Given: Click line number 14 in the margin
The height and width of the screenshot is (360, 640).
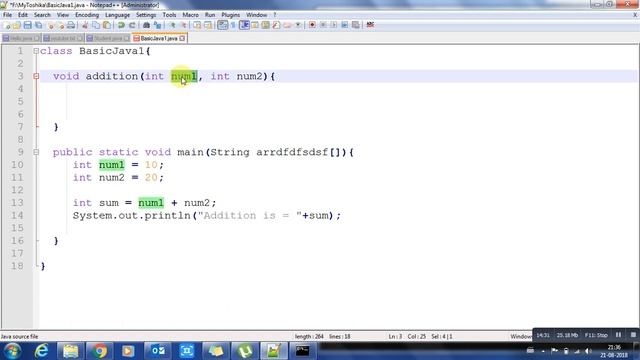Looking at the screenshot, I should (17, 216).
